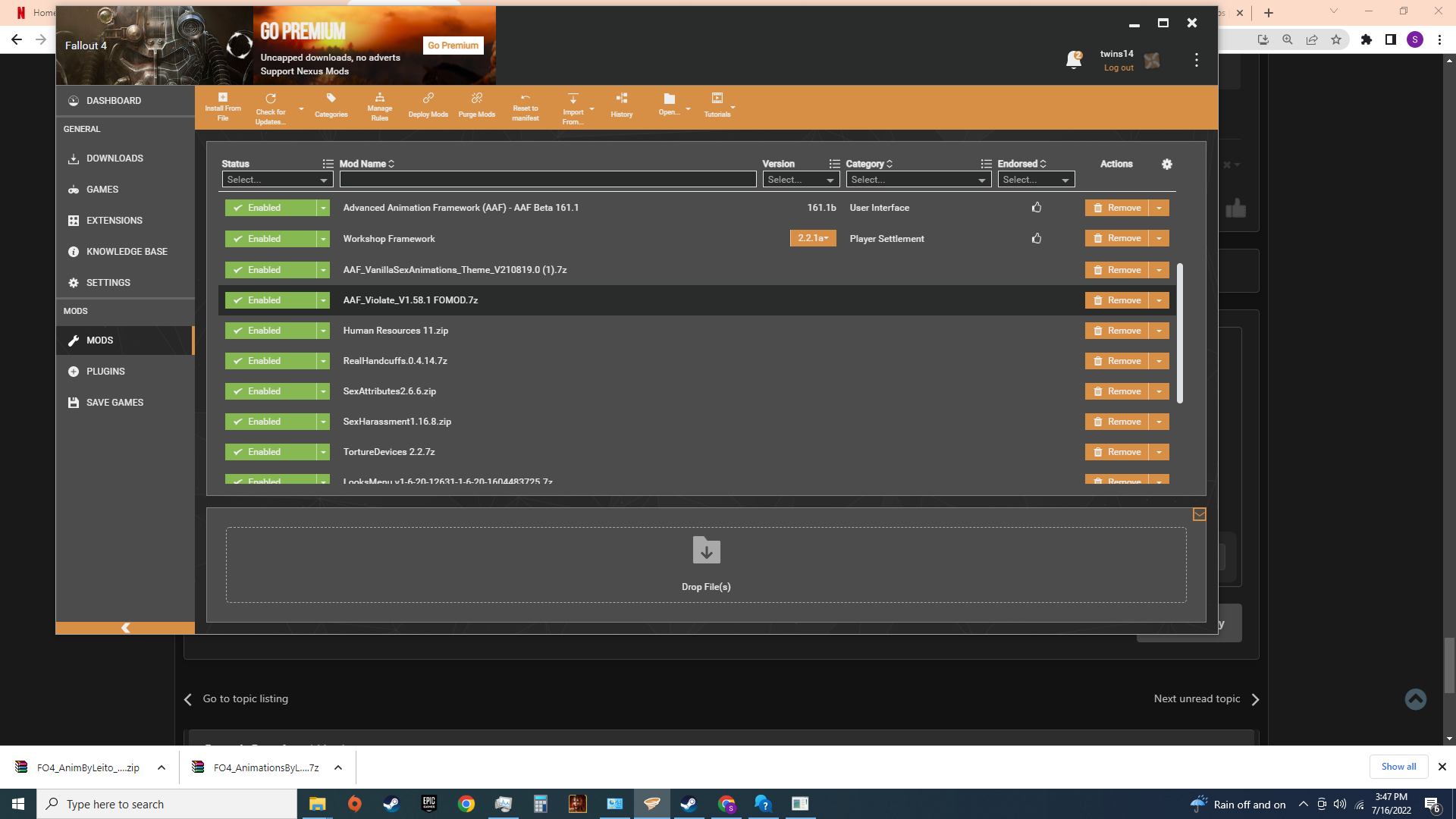The image size is (1456, 819).
Task: Collapse the sidebar with arrow
Action: [125, 628]
